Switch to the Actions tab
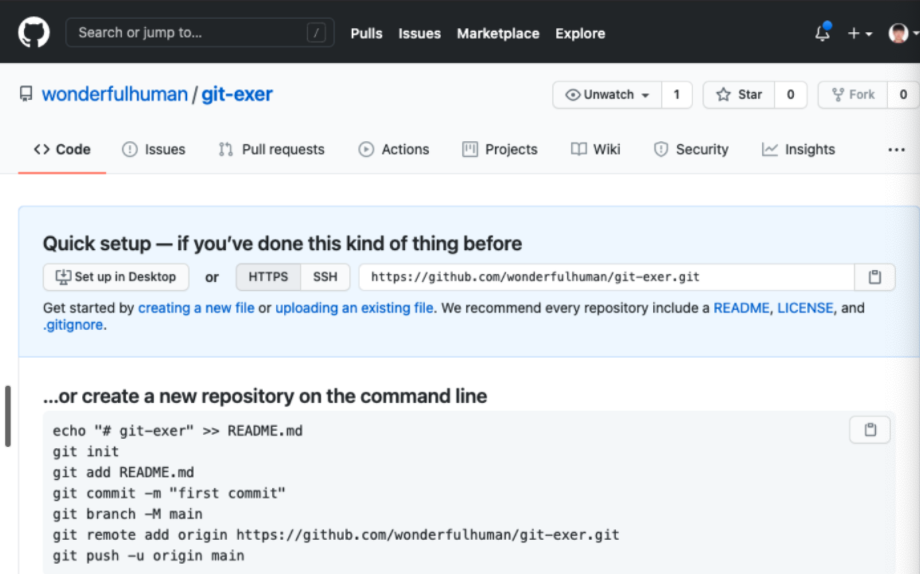 coord(394,150)
